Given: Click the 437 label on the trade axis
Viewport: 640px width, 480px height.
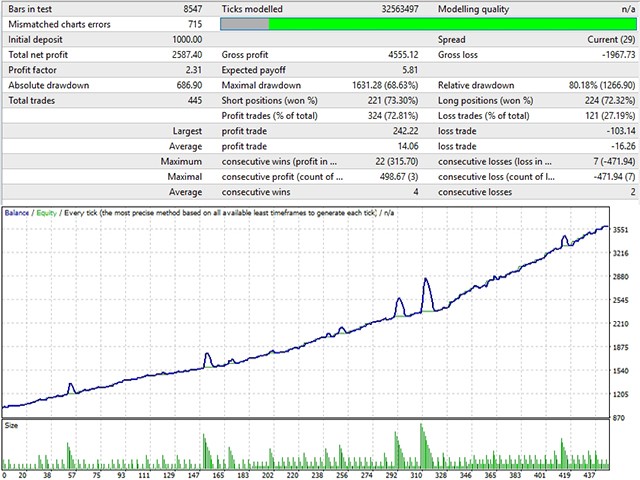Looking at the screenshot, I should 589,475.
